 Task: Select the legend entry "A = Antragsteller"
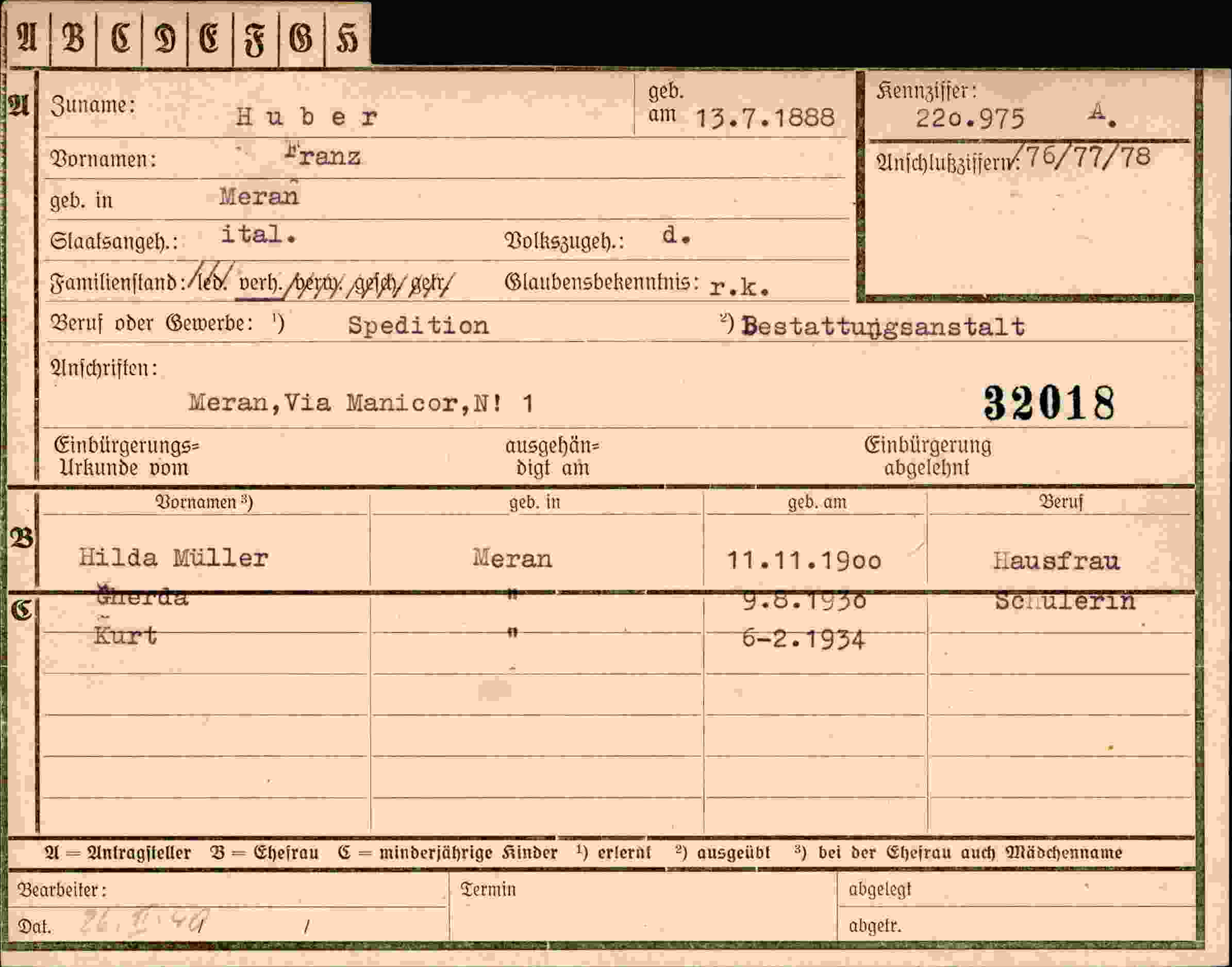click(x=118, y=853)
